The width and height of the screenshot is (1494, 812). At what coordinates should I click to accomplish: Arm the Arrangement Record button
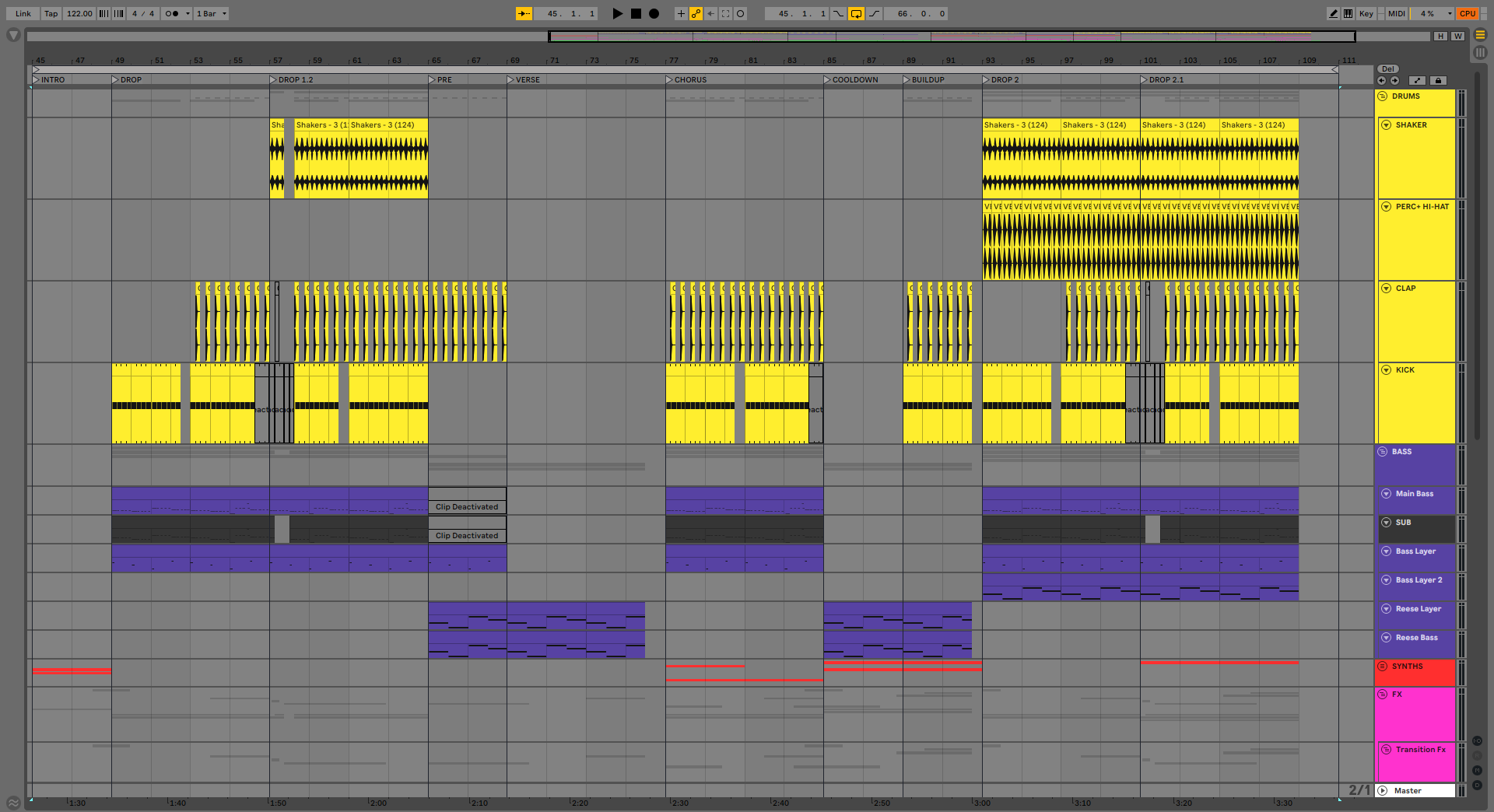coord(654,13)
